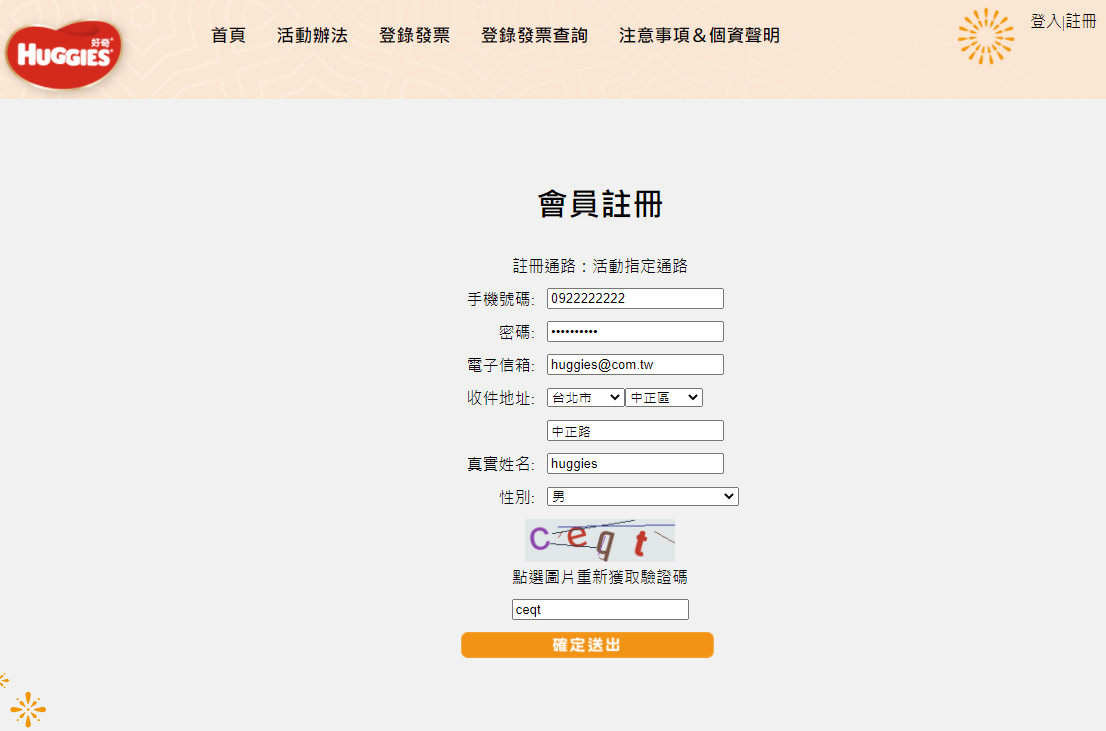Click the street address field 中正路

tap(636, 430)
